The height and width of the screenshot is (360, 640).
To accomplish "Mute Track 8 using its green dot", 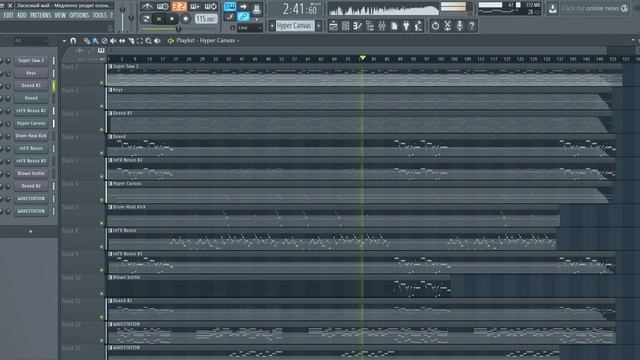I will (102, 247).
